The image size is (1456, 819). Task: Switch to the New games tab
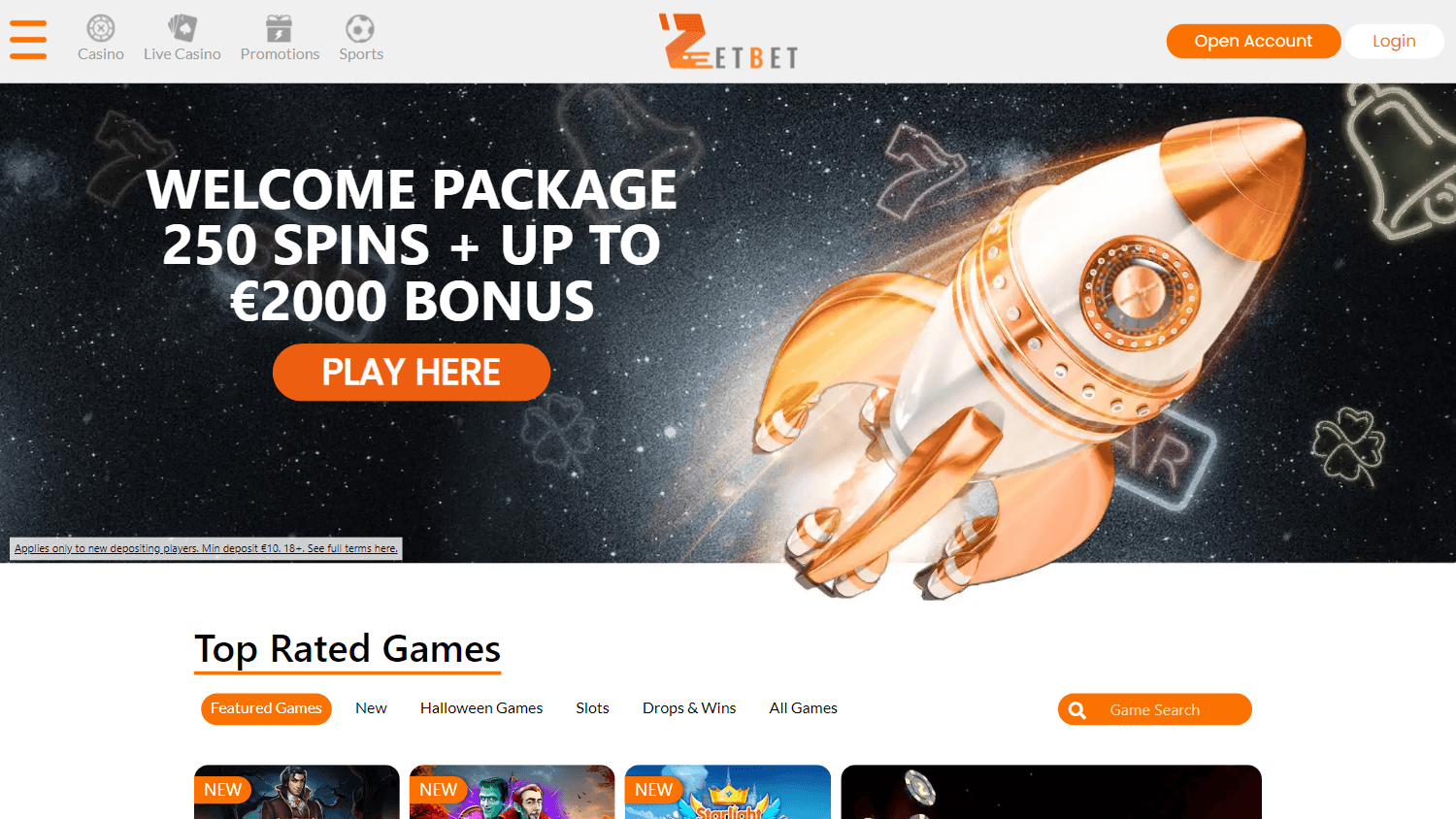click(x=371, y=708)
